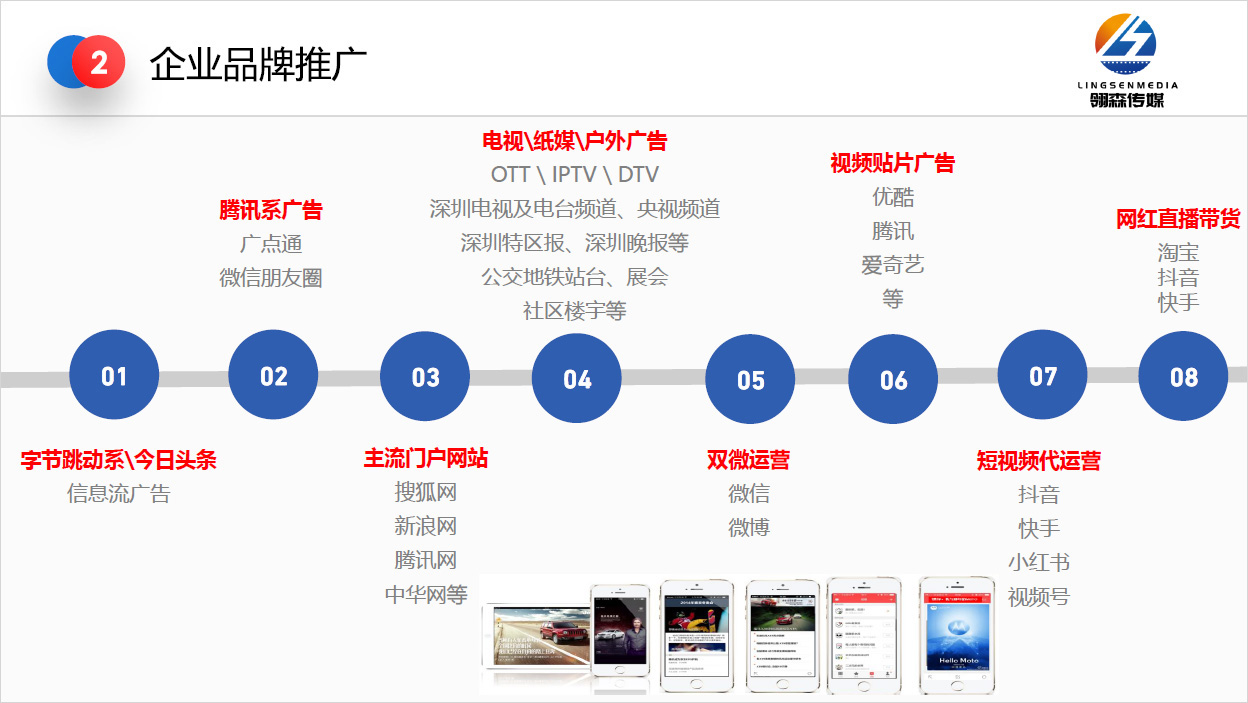Click the 03 circle on the timeline
The height and width of the screenshot is (703, 1248).
(425, 377)
